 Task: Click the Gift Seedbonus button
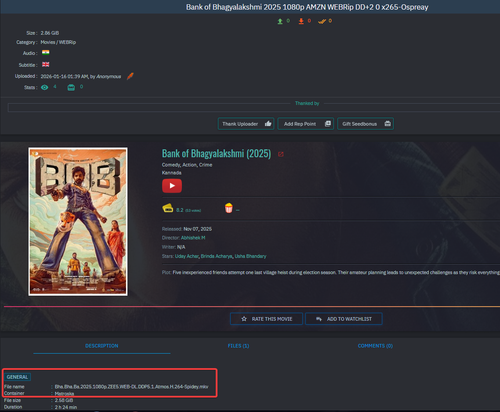(365, 124)
